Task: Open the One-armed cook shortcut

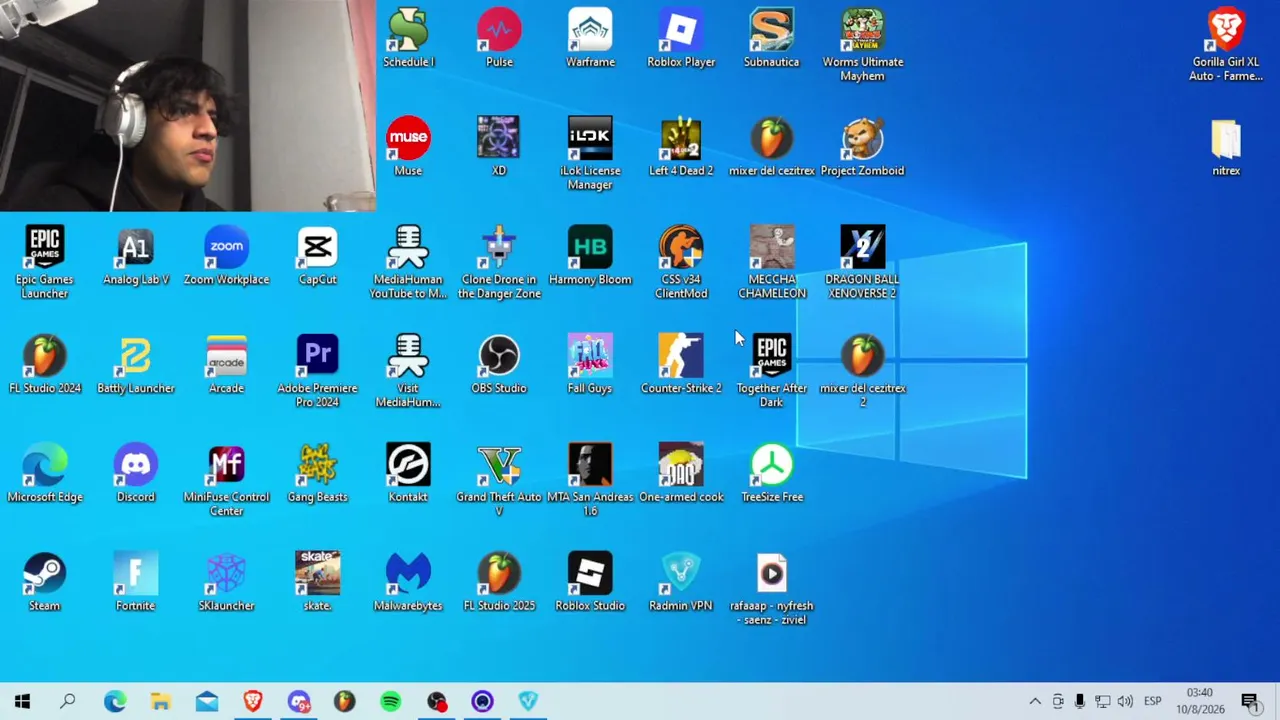Action: tap(681, 474)
